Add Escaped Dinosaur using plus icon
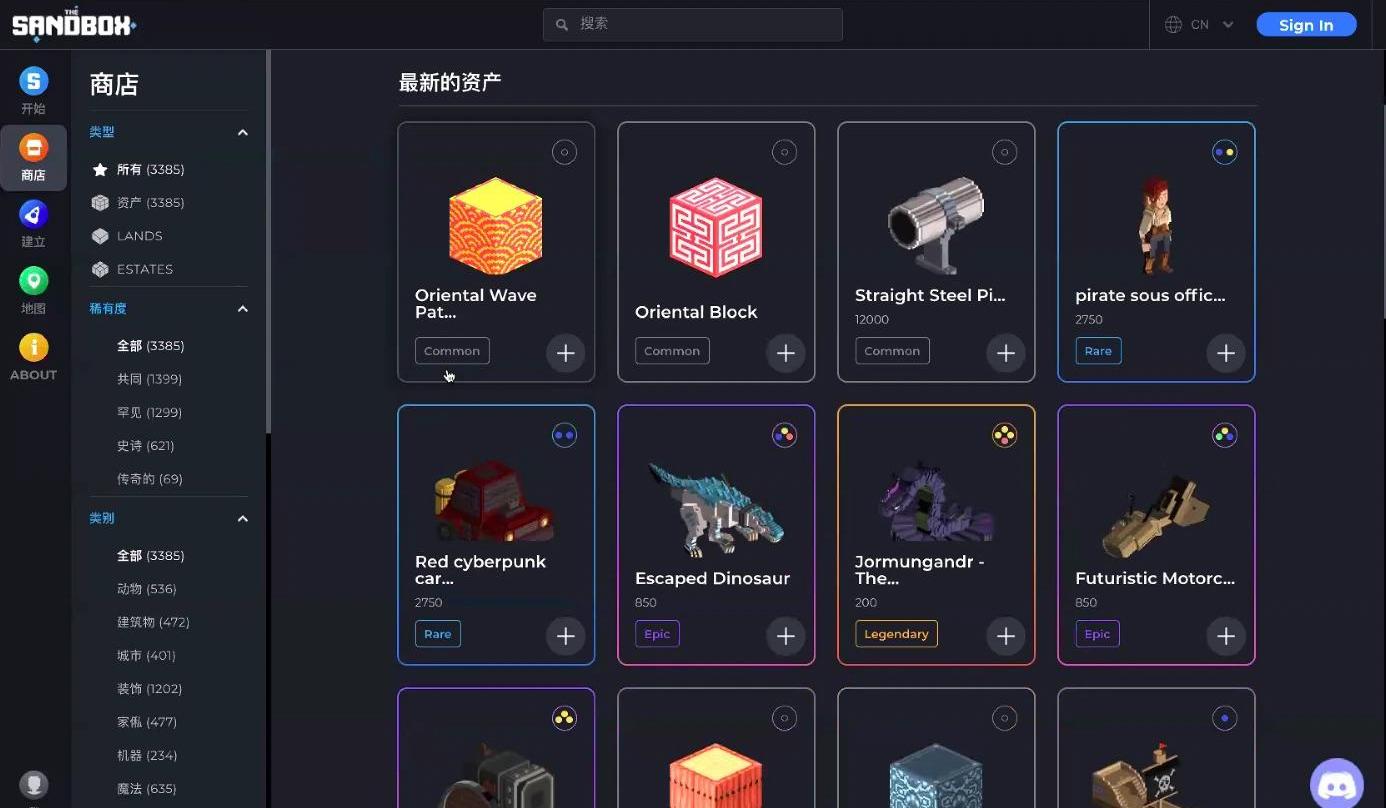Screen dimensions: 1386x808 click(x=786, y=636)
